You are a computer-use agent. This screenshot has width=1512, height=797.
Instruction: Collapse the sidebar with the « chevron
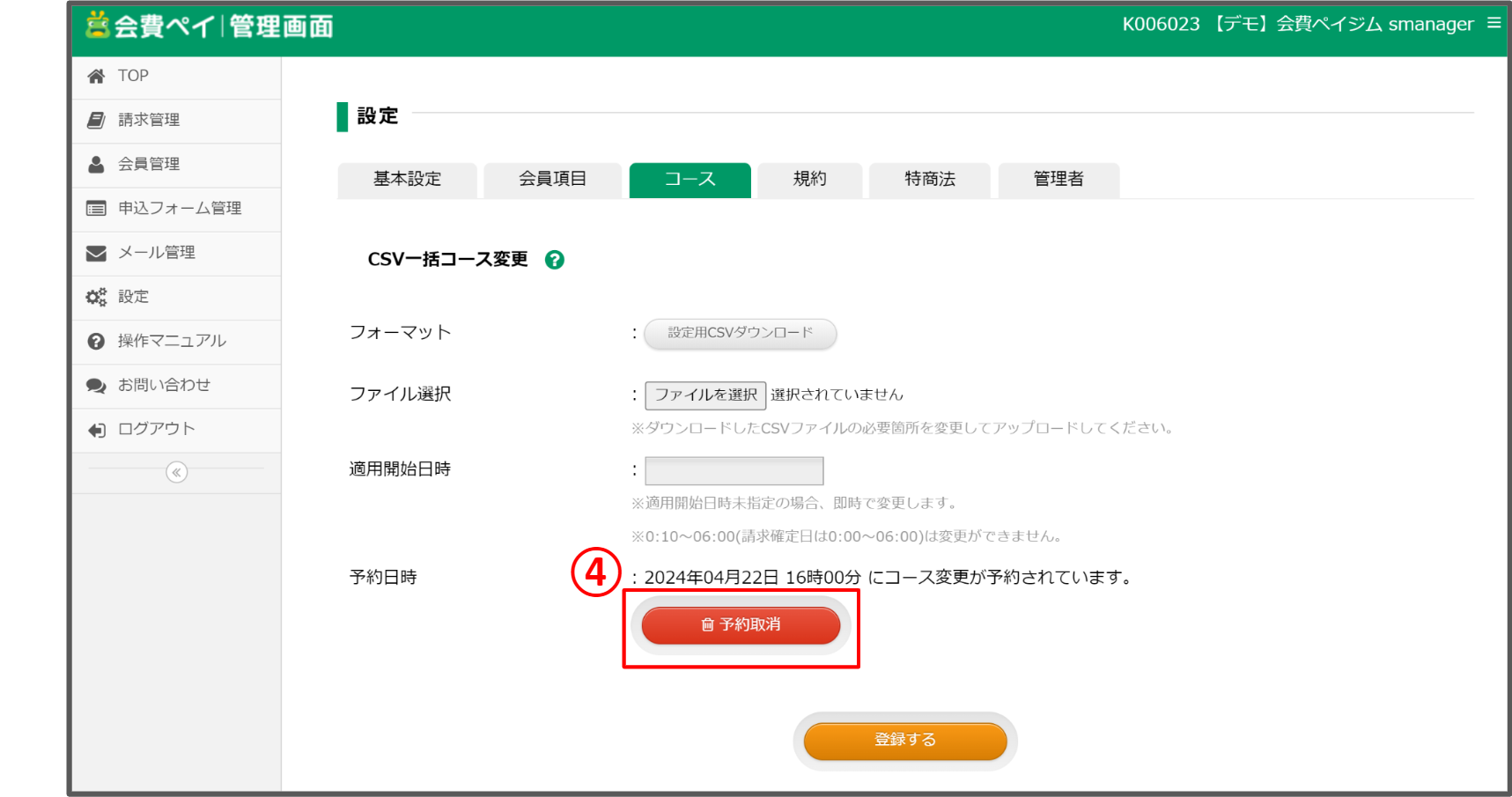(176, 473)
